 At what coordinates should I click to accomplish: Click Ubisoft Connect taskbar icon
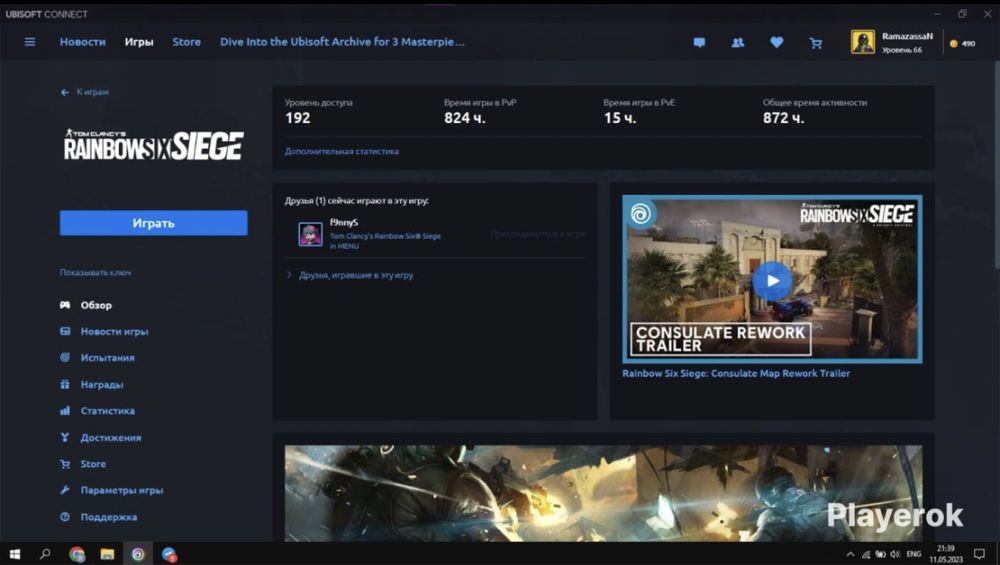click(x=138, y=554)
